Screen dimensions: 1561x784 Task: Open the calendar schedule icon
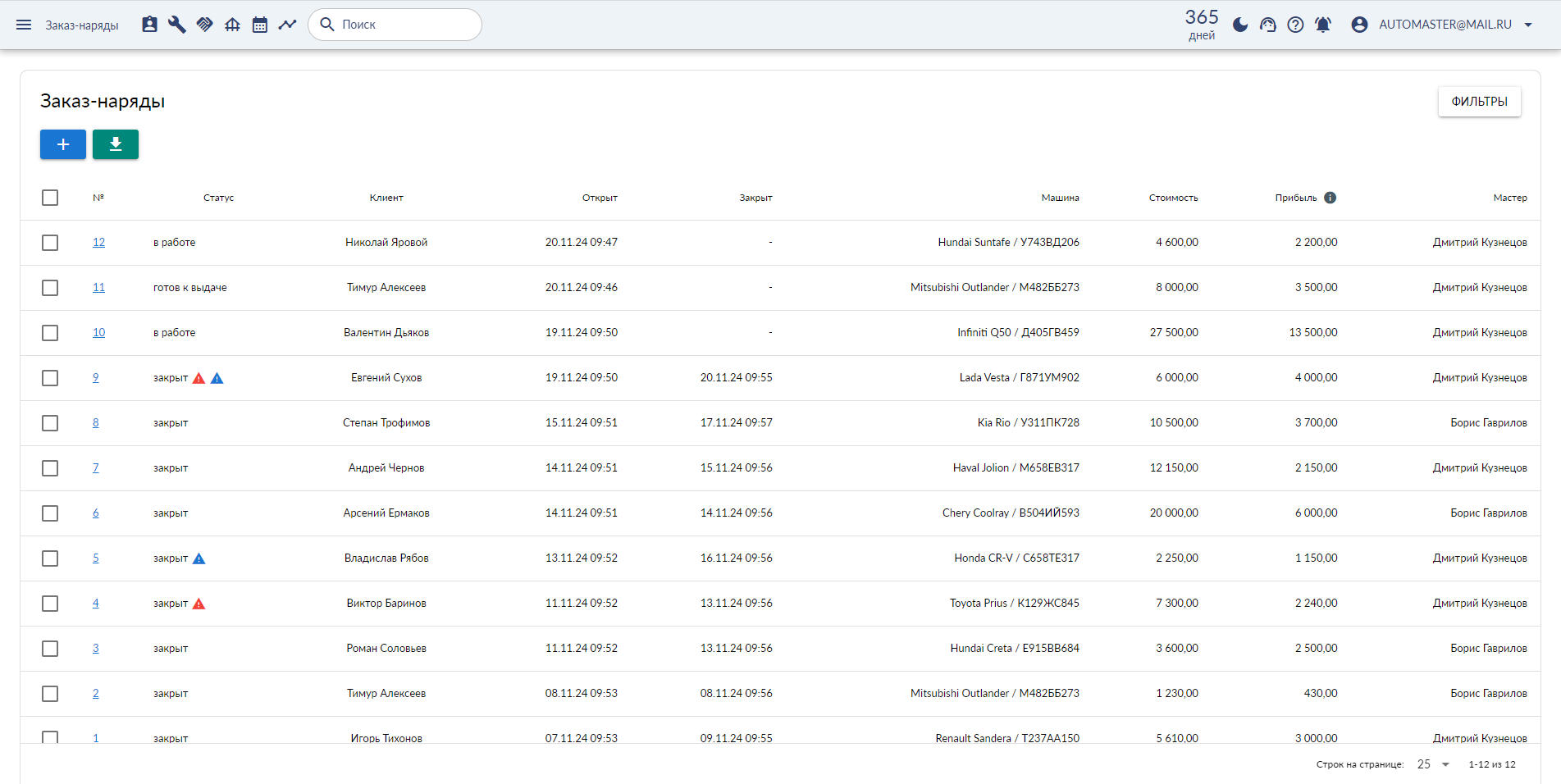coord(260,25)
